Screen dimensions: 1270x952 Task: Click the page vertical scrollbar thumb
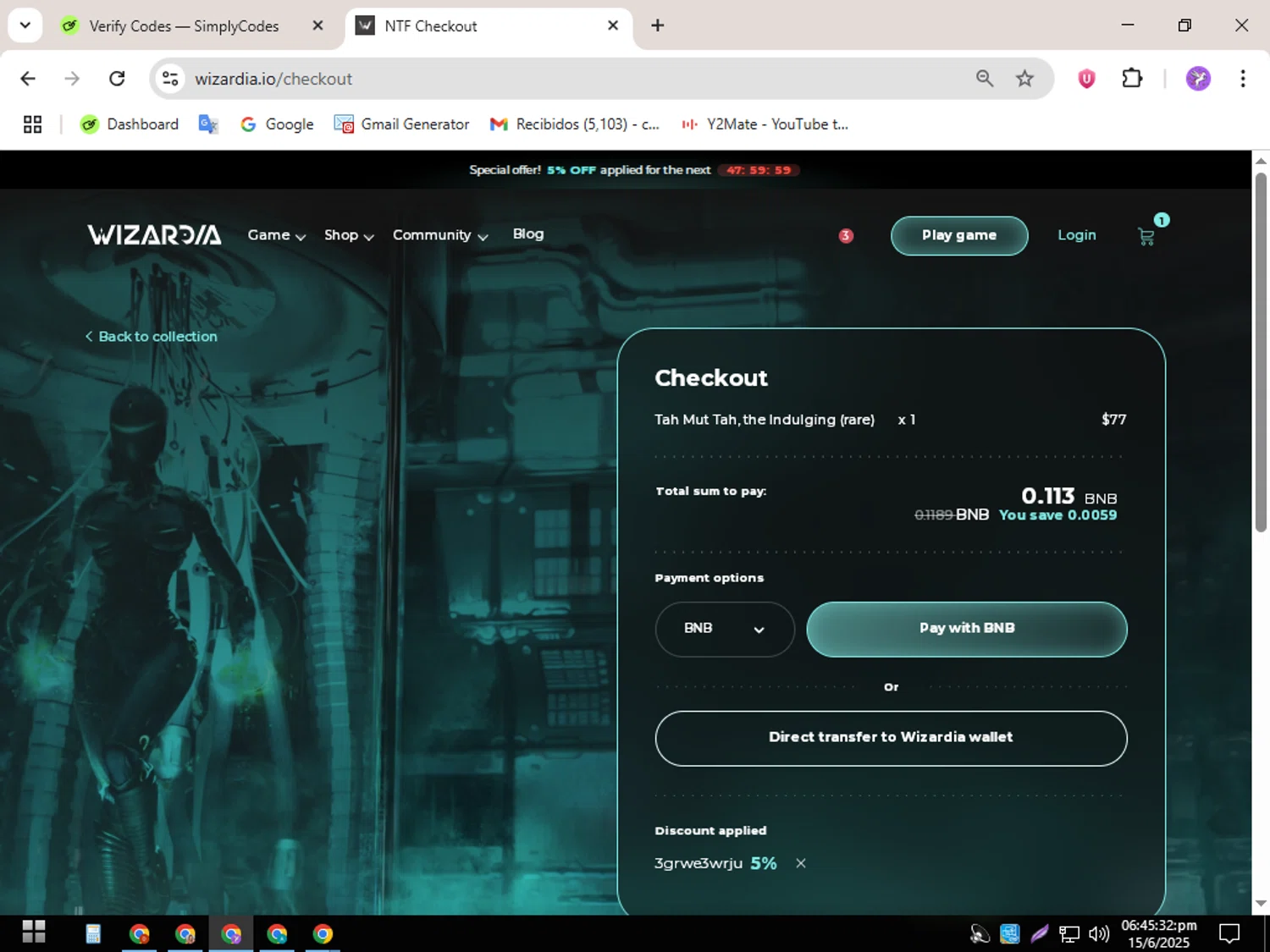point(1261,351)
